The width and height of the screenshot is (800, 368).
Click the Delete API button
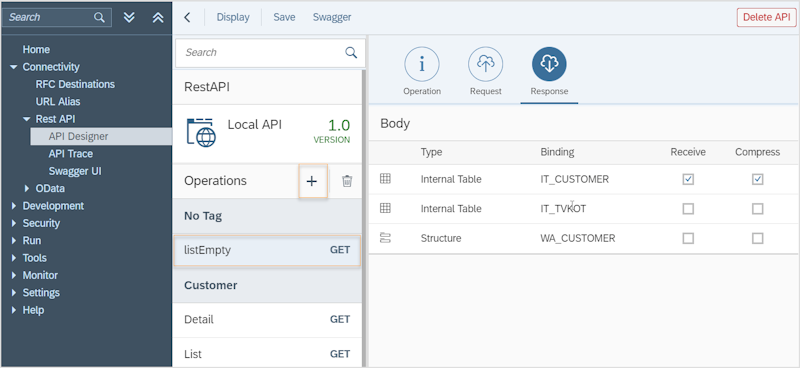tap(766, 17)
